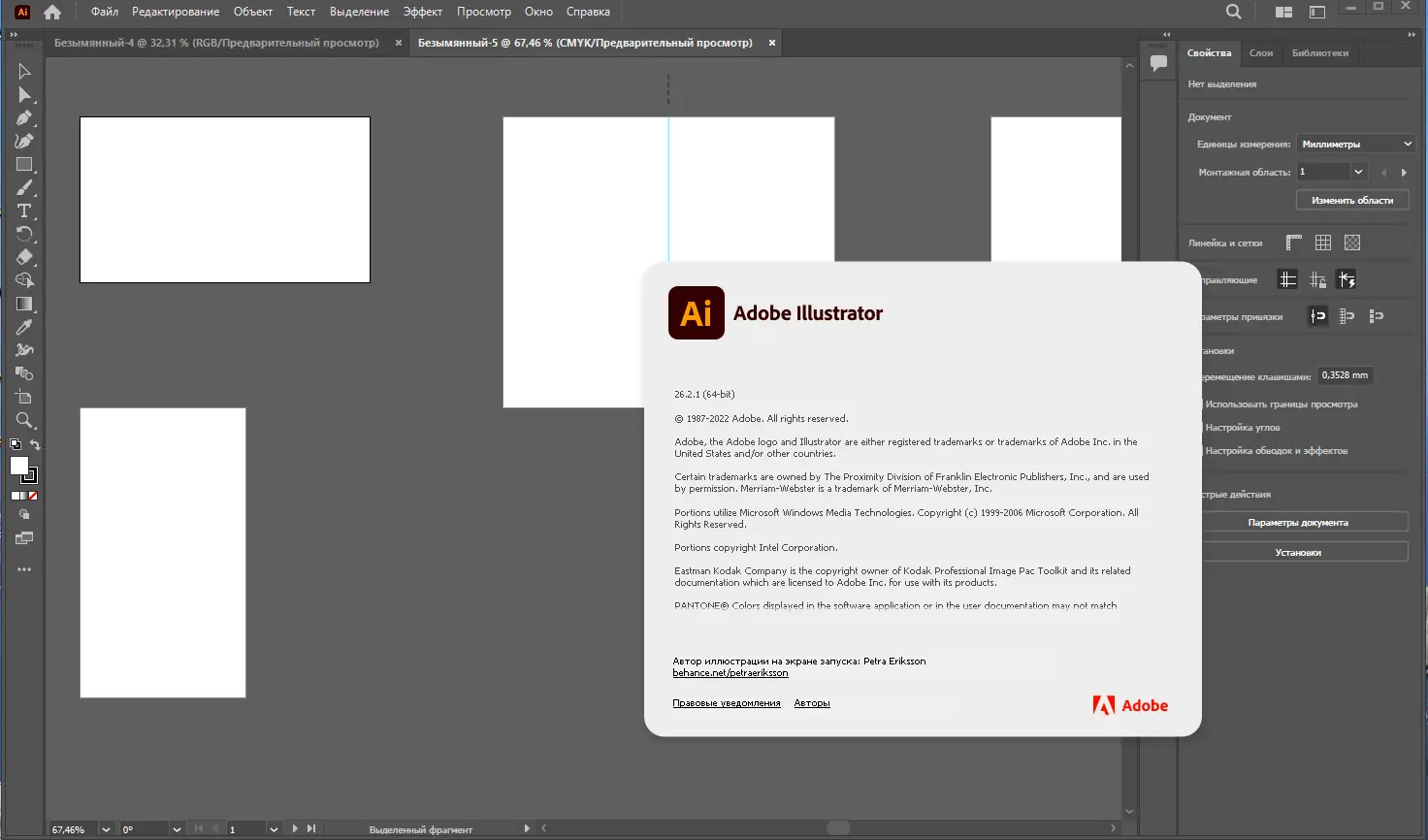Select the Pen tool
1428x840 pixels.
click(24, 117)
